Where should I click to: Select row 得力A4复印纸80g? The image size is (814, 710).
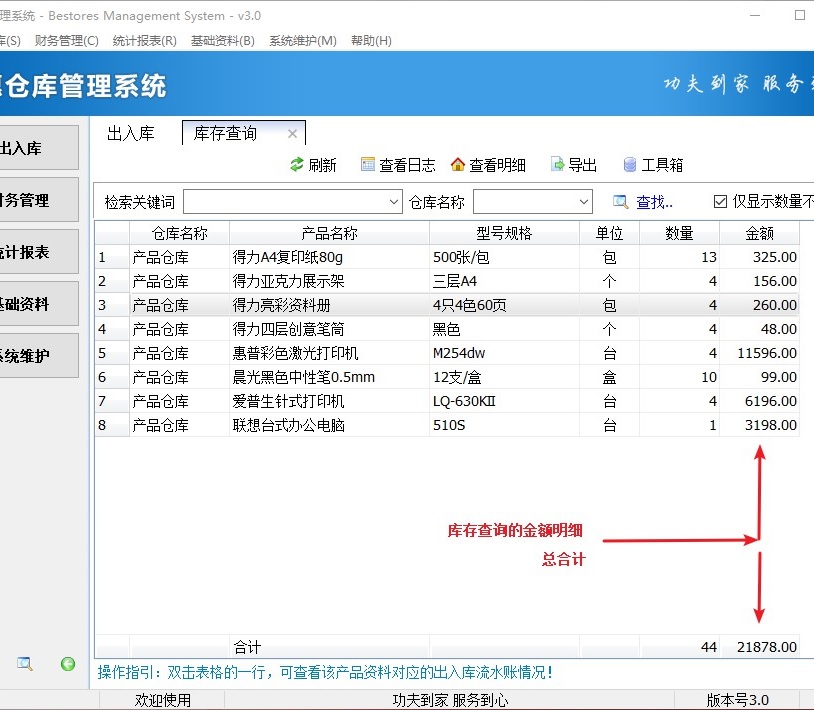pyautogui.click(x=446, y=257)
